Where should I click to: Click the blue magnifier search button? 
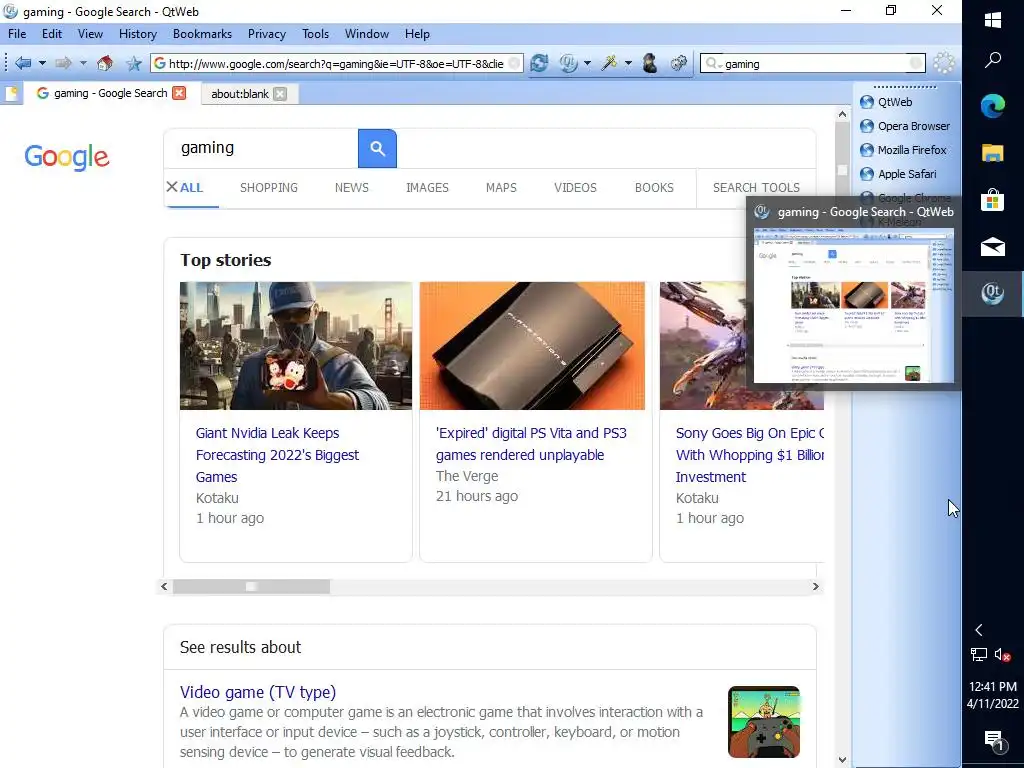point(377,148)
